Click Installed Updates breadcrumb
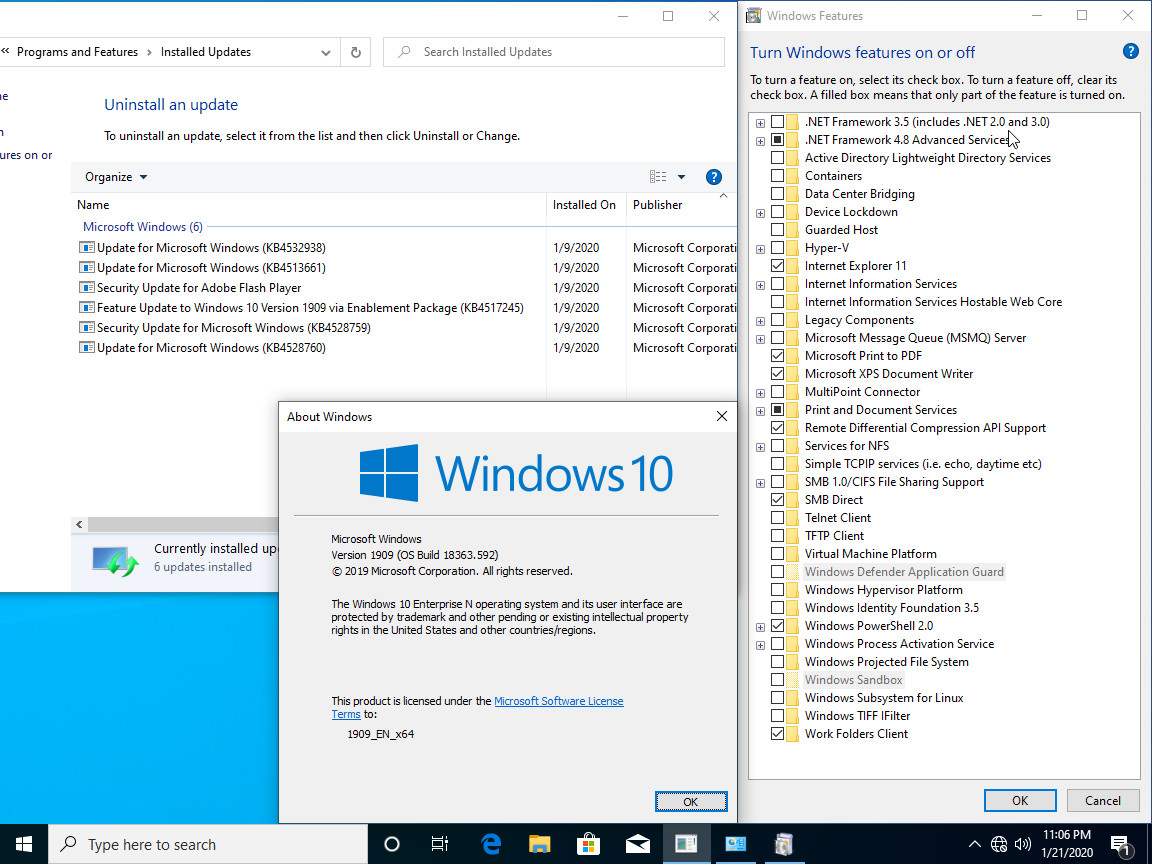Image resolution: width=1152 pixels, height=864 pixels. point(206,52)
